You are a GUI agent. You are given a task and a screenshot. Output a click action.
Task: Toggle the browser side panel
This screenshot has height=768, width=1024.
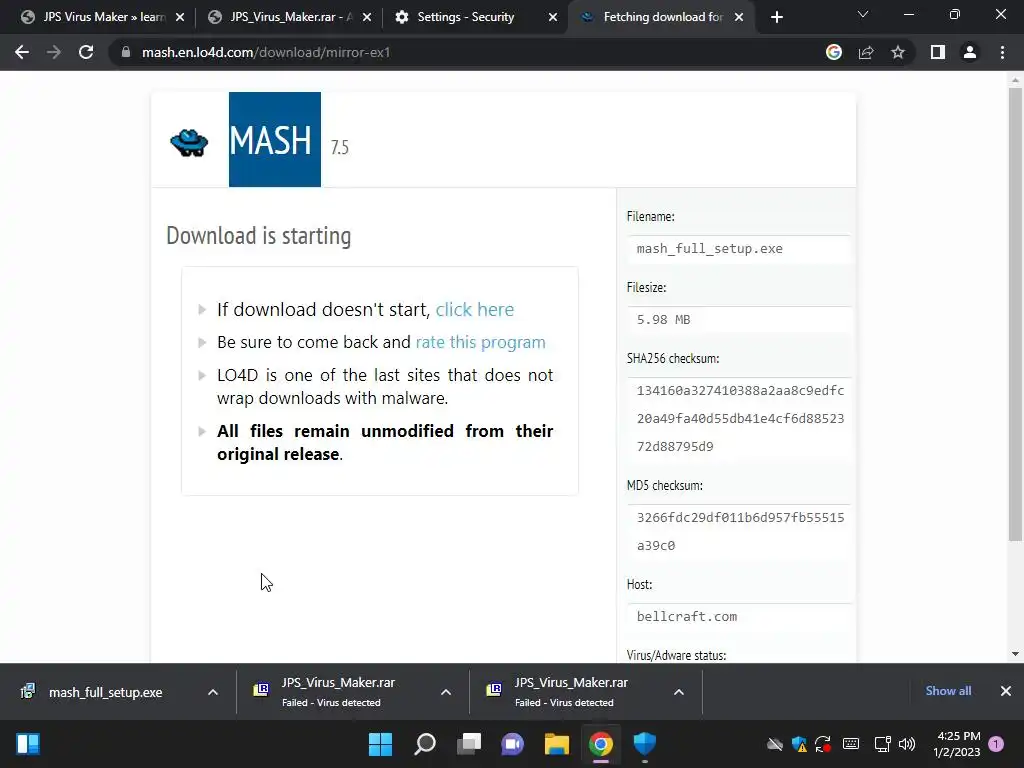pos(938,52)
